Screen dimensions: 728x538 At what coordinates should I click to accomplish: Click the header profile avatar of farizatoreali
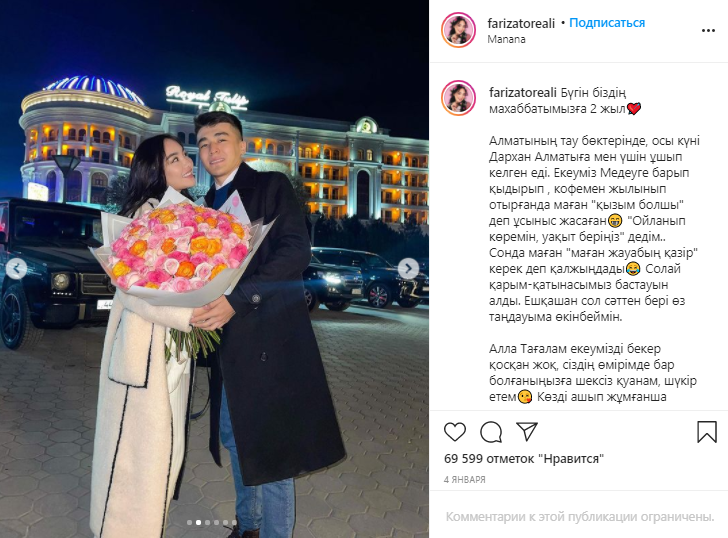click(x=459, y=30)
